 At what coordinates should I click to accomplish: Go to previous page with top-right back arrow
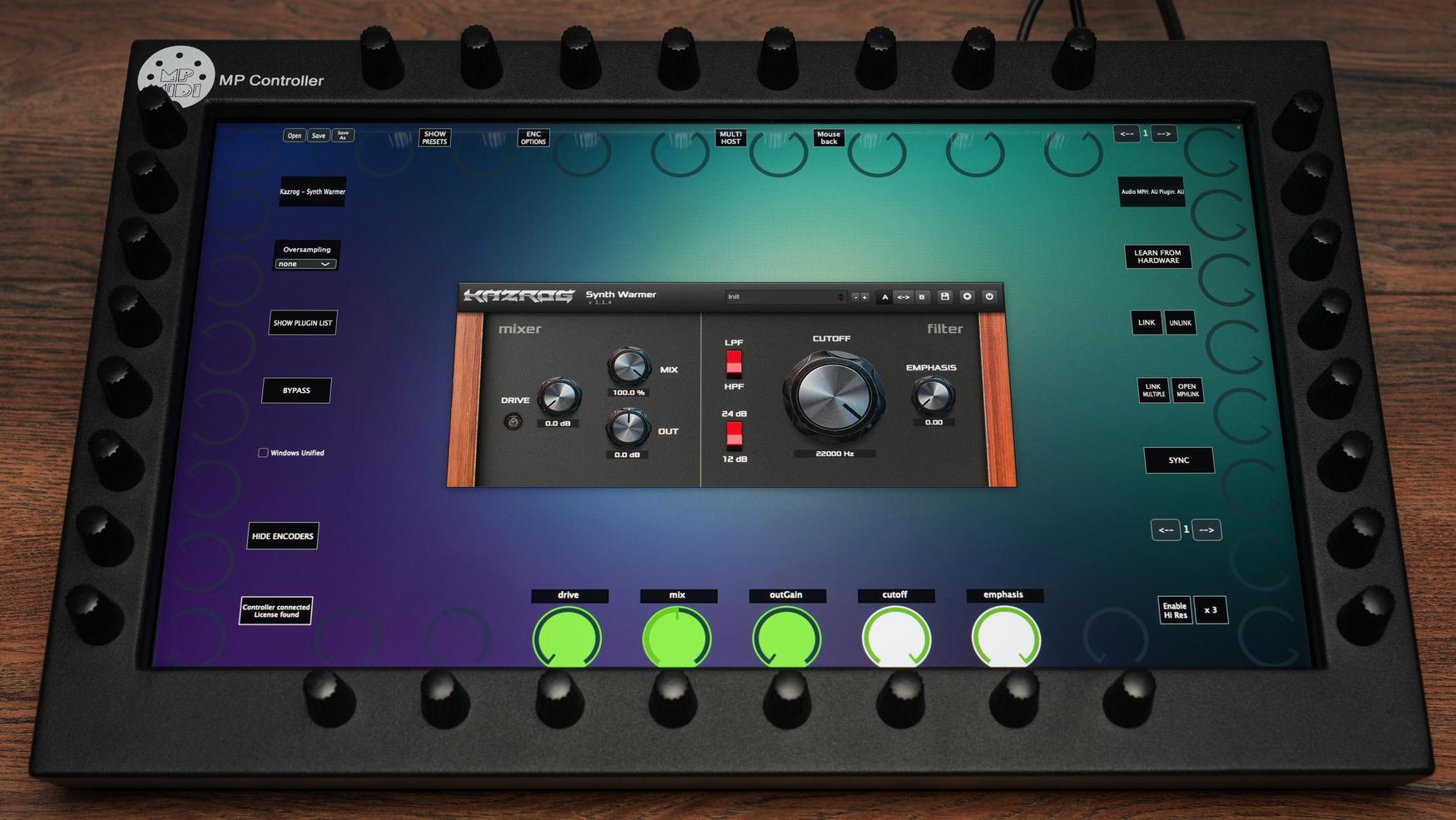pyautogui.click(x=1127, y=133)
